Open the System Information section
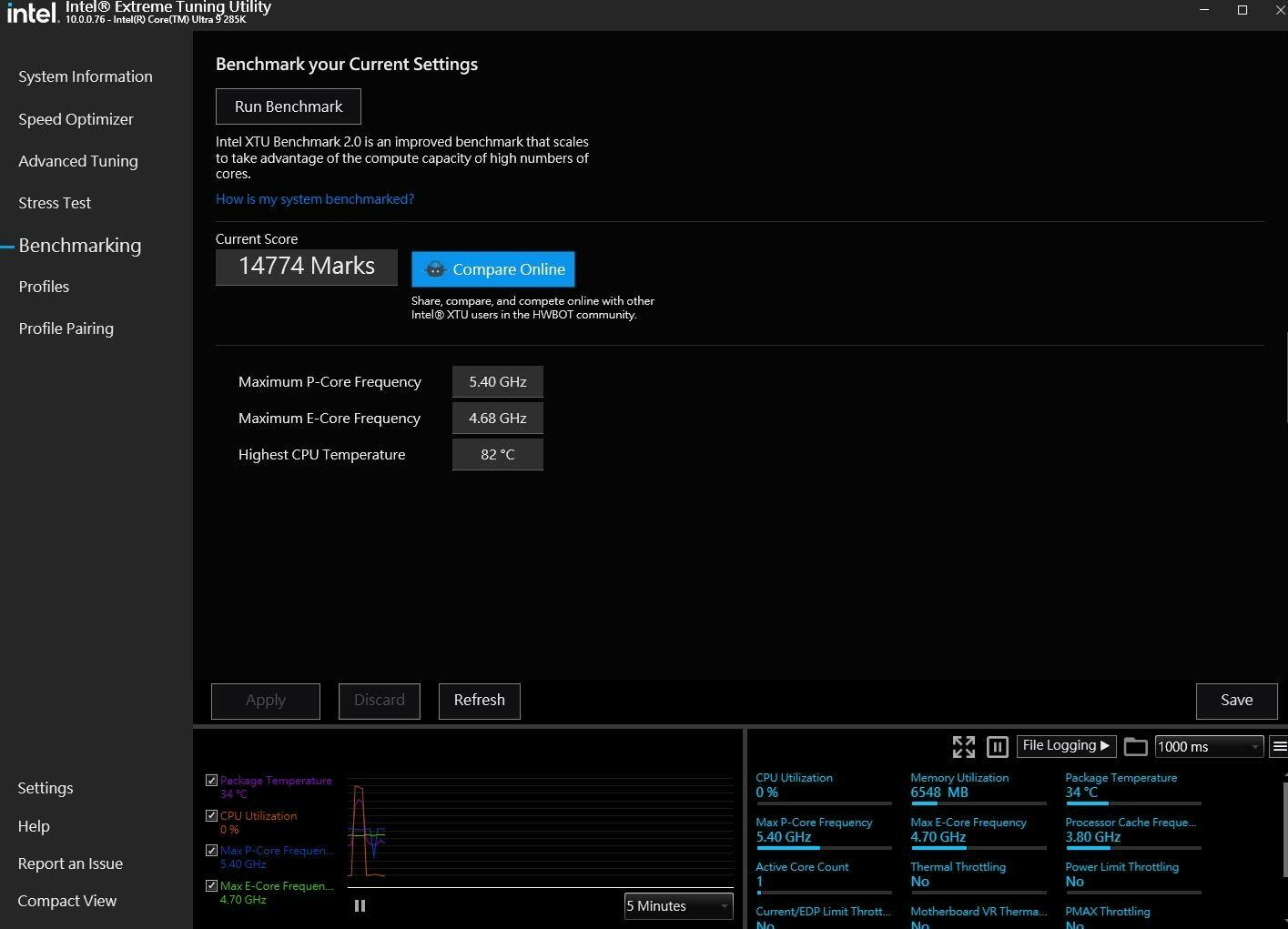 [x=86, y=76]
